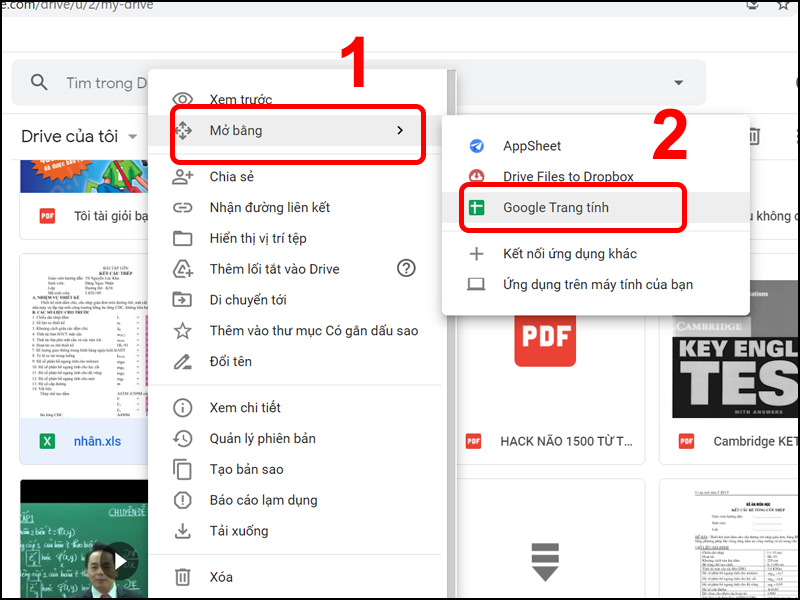Choose Đổi tên to rename the file
Screen dimensions: 800x600
229,361
